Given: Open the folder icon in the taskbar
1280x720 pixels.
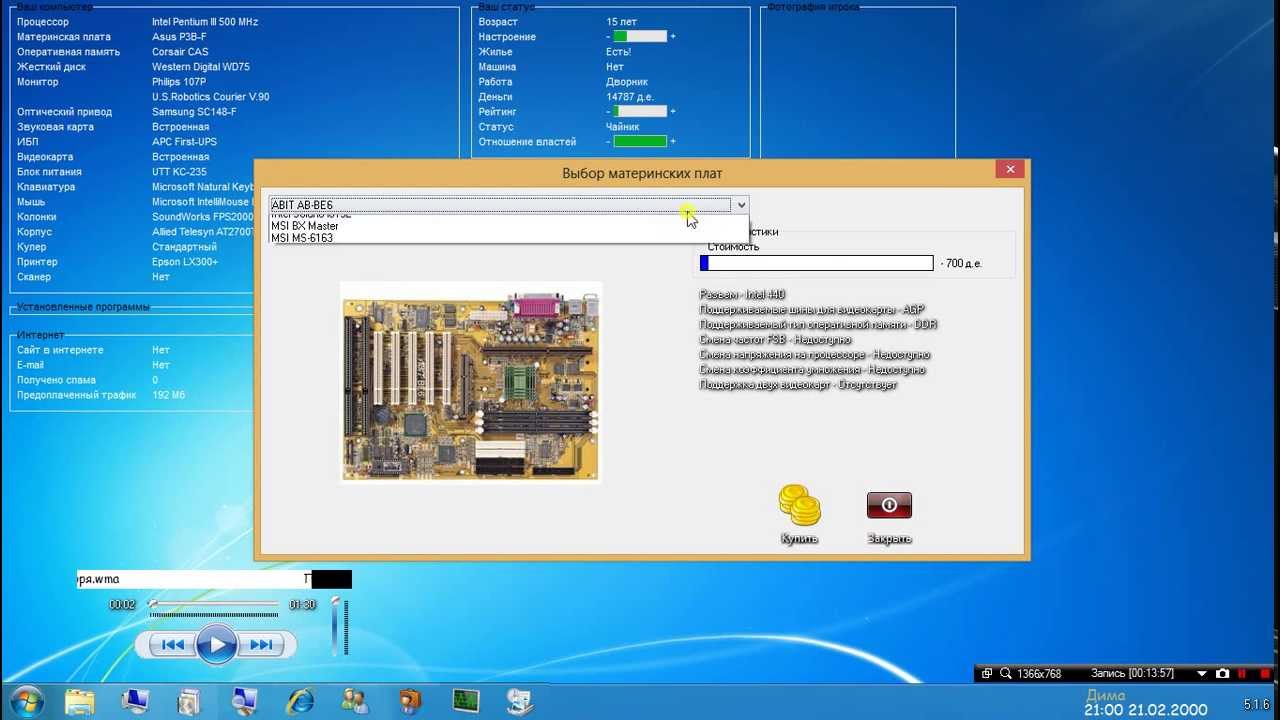Looking at the screenshot, I should click(80, 702).
